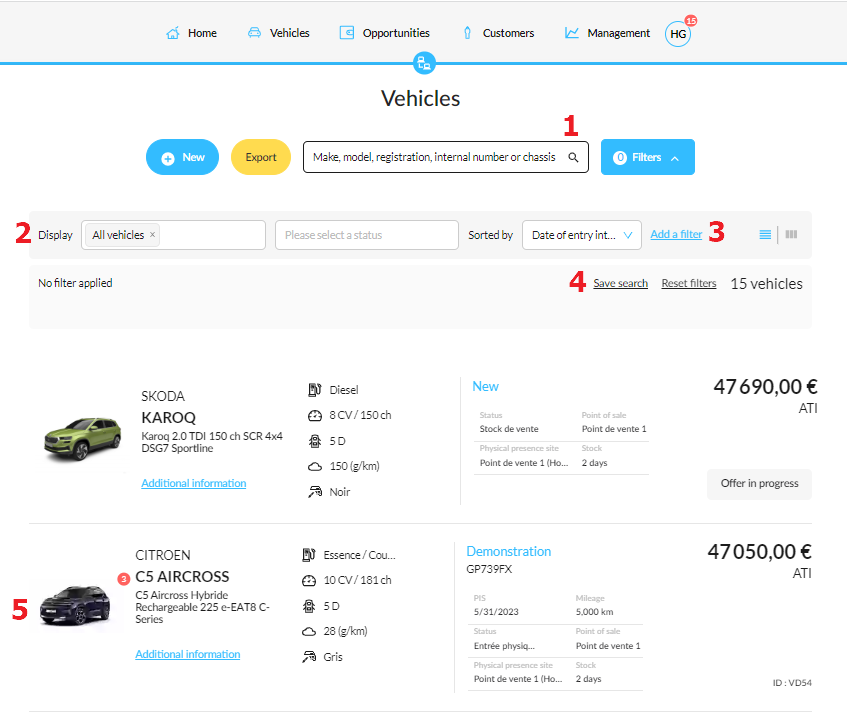Click the 150 (g/km) cloud emission icon
847x722 pixels.
[314, 467]
